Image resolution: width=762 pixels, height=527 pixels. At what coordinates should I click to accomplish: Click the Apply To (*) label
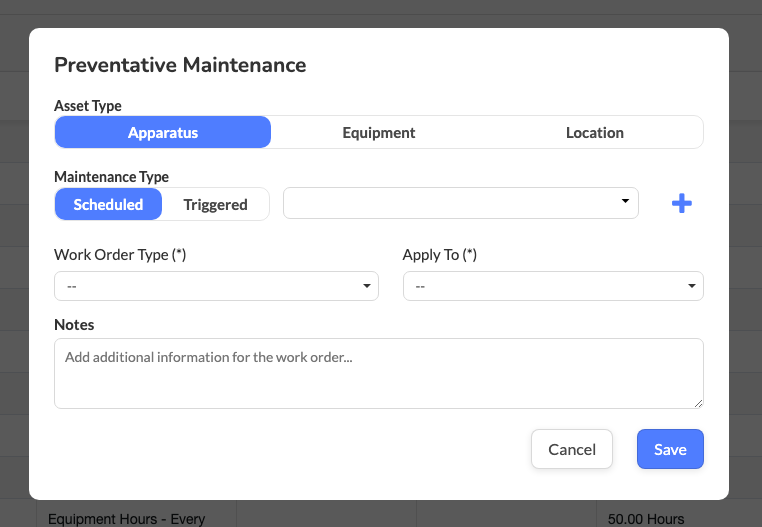point(439,255)
